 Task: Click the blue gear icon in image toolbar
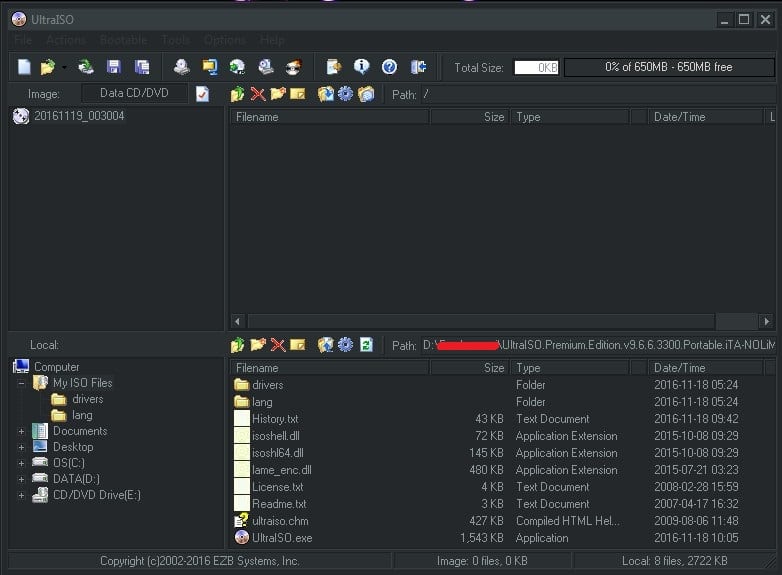pos(345,94)
